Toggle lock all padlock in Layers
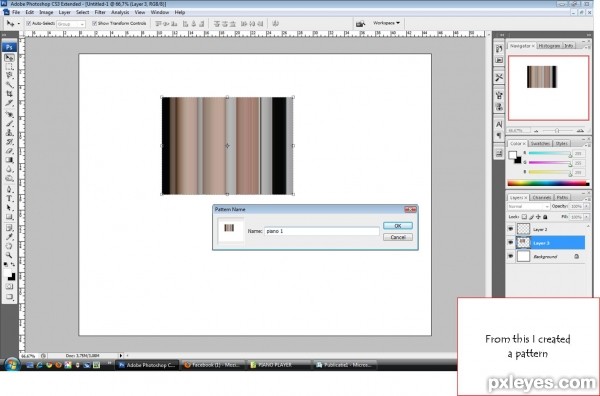Viewport: 600px width, 396px height. 545,217
